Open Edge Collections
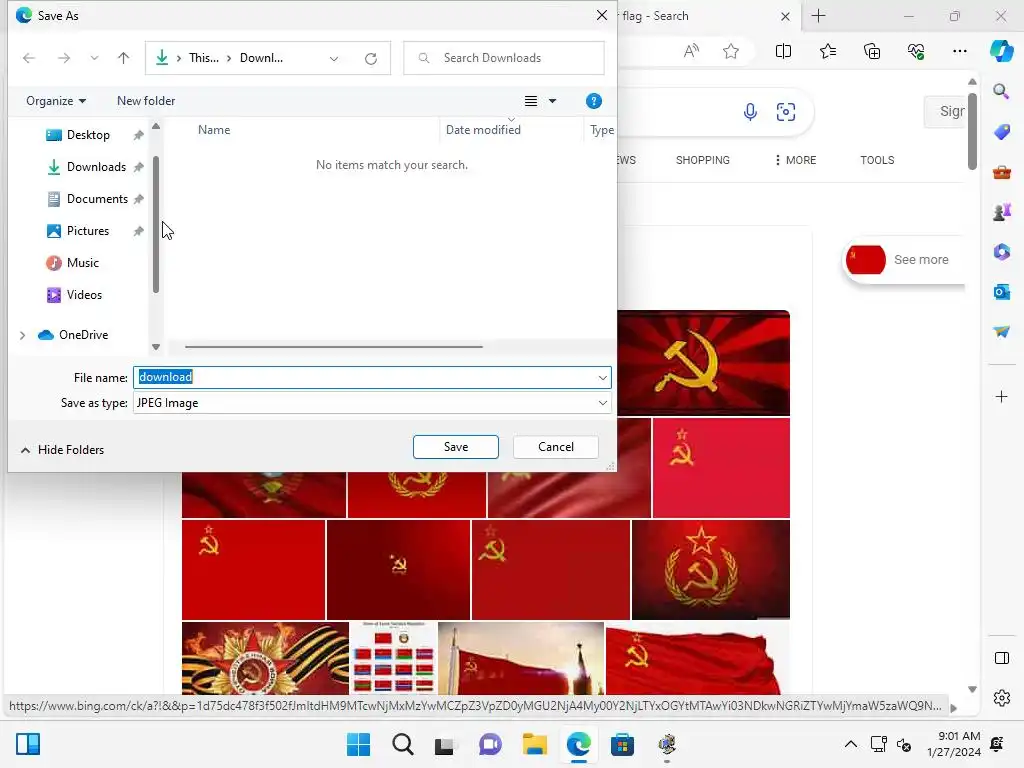The image size is (1024, 768). tap(872, 51)
